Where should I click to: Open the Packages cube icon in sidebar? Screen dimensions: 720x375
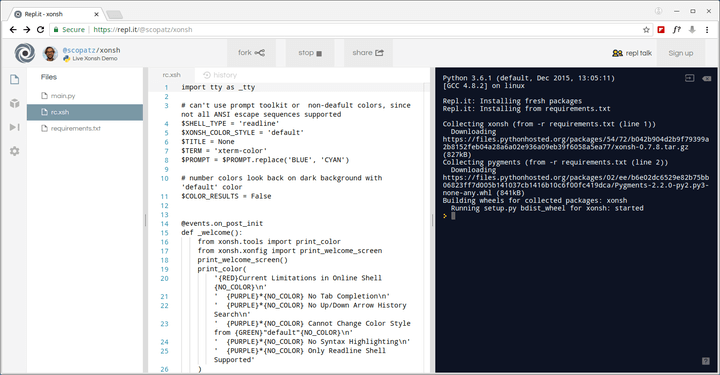click(x=15, y=103)
